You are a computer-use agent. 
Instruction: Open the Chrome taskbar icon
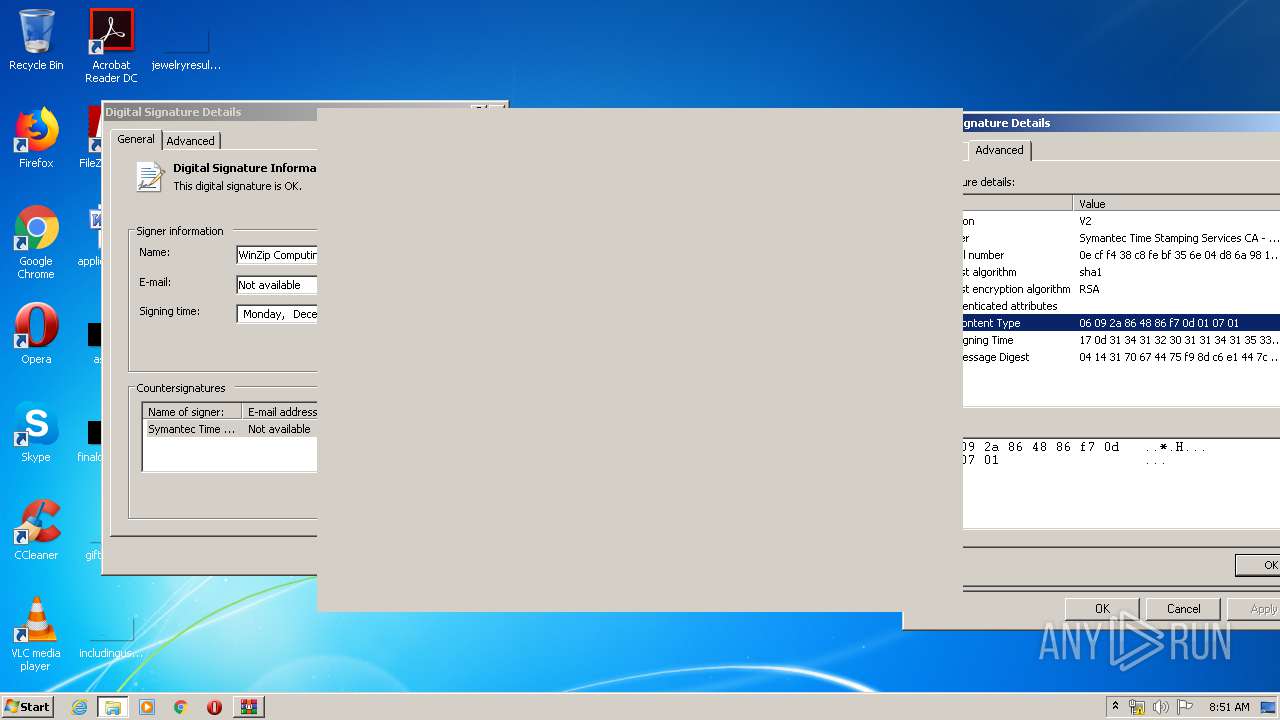(x=181, y=707)
